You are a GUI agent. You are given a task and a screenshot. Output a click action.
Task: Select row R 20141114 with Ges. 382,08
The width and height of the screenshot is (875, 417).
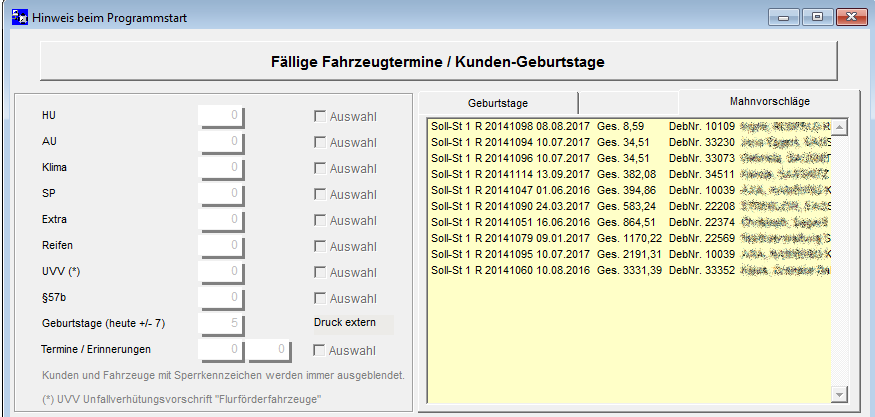pos(631,175)
